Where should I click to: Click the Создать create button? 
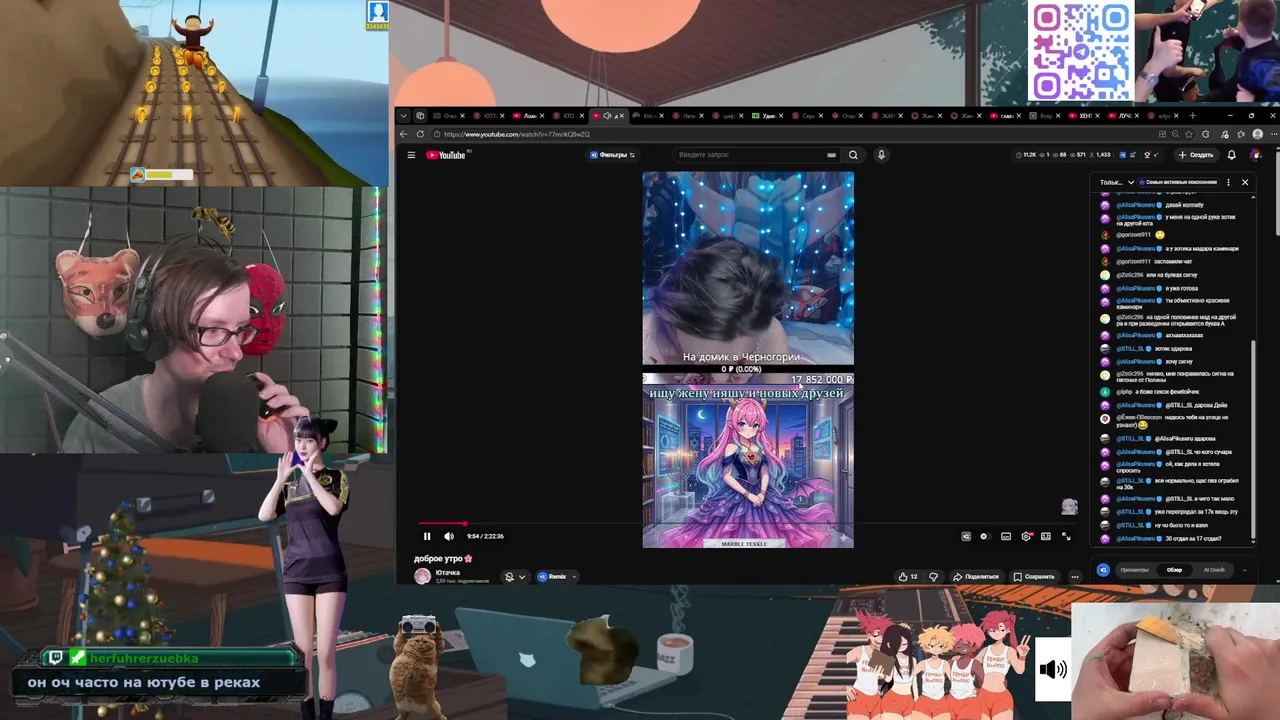[1196, 155]
